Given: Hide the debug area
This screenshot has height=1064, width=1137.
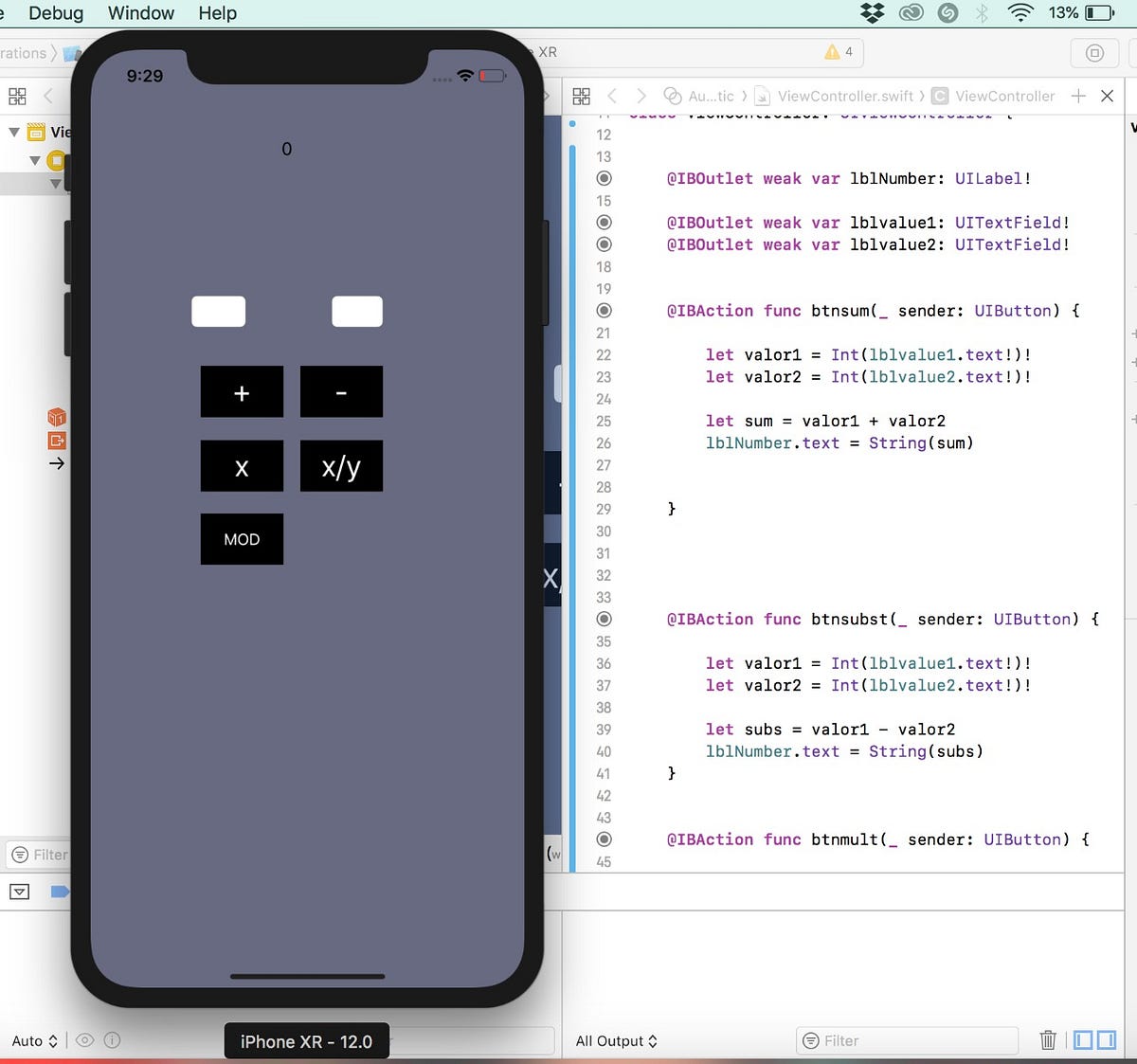Looking at the screenshot, I should pos(20,892).
